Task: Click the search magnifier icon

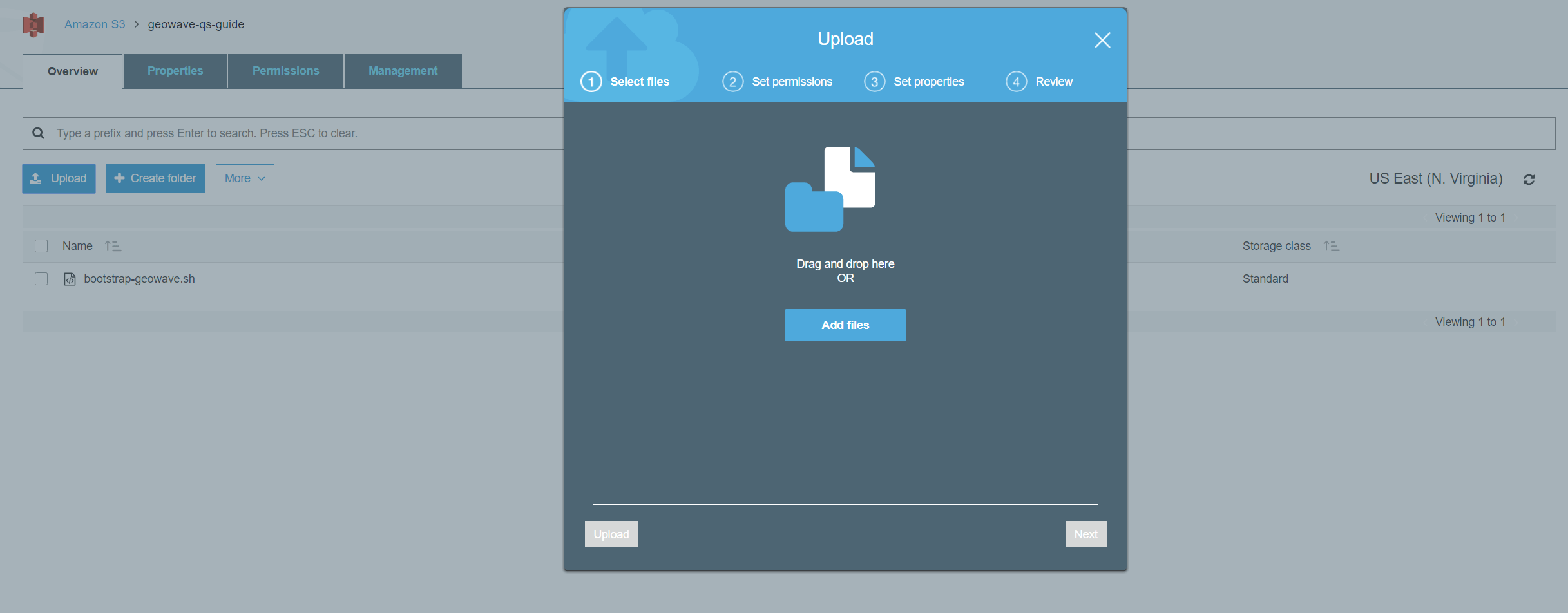Action: [x=39, y=133]
